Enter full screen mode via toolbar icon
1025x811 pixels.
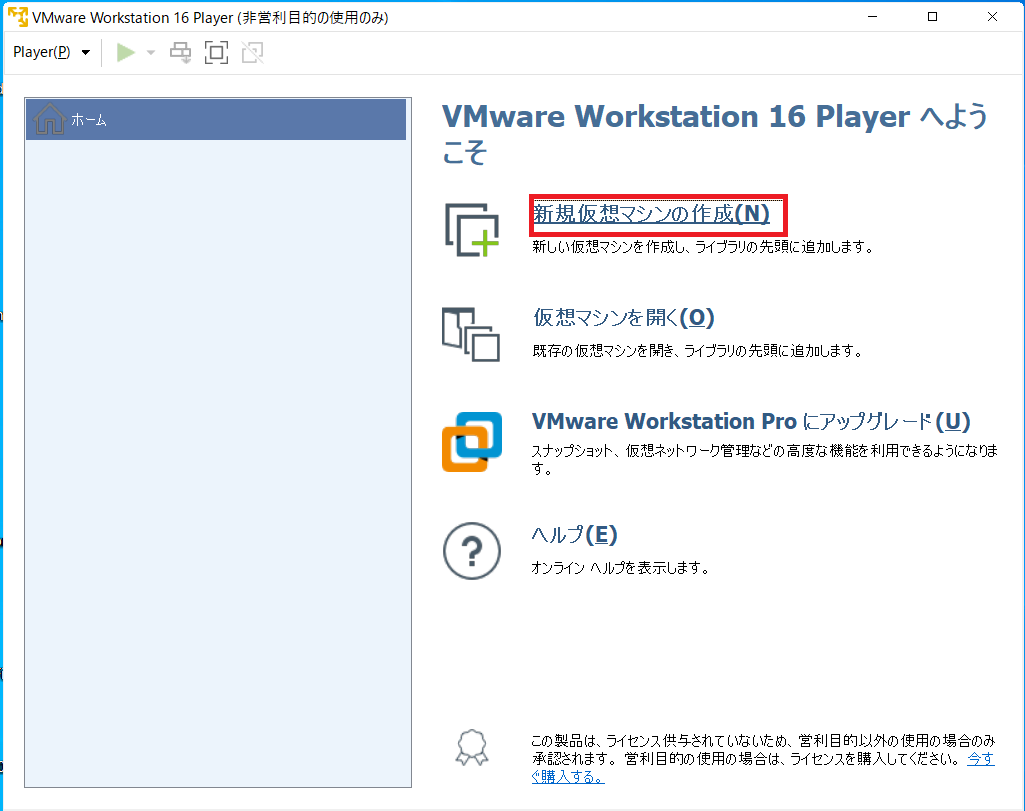click(x=216, y=52)
